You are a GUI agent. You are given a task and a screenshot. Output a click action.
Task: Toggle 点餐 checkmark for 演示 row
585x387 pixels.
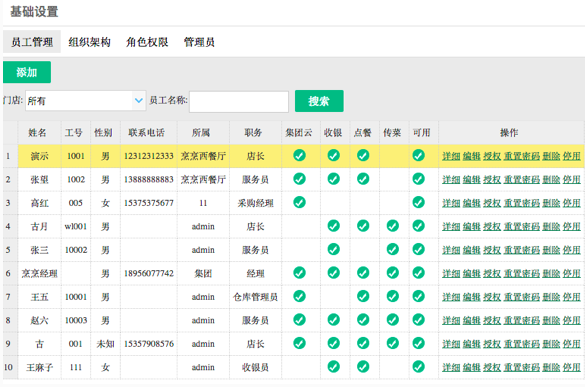pyautogui.click(x=363, y=155)
